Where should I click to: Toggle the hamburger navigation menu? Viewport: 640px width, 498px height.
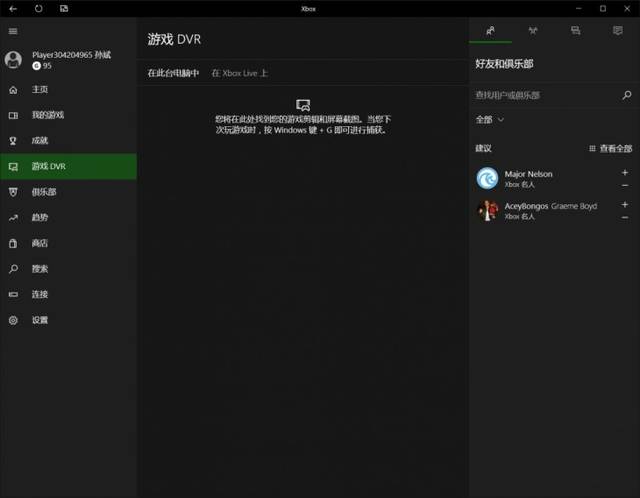coord(13,31)
